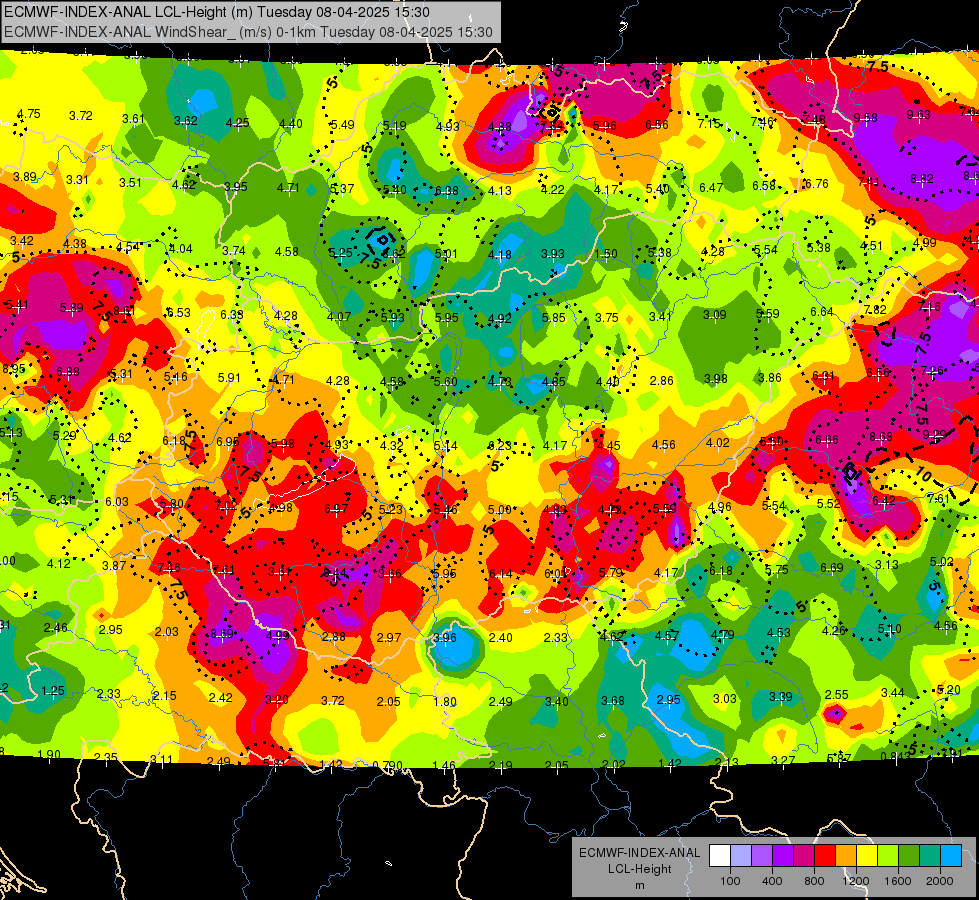Click the wind shear value 3.42
The width and height of the screenshot is (979, 900).
tap(22, 240)
